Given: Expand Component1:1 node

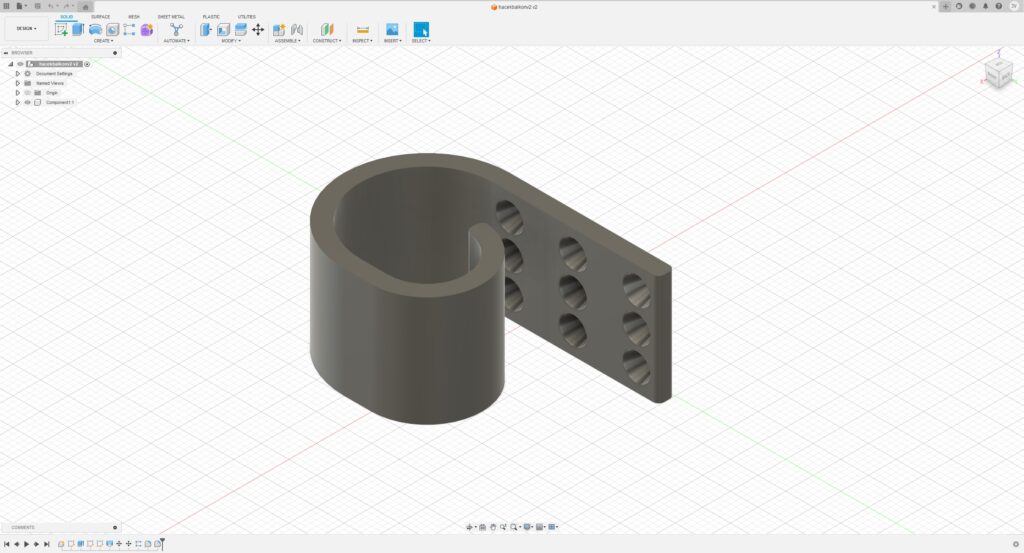Looking at the screenshot, I should [18, 103].
